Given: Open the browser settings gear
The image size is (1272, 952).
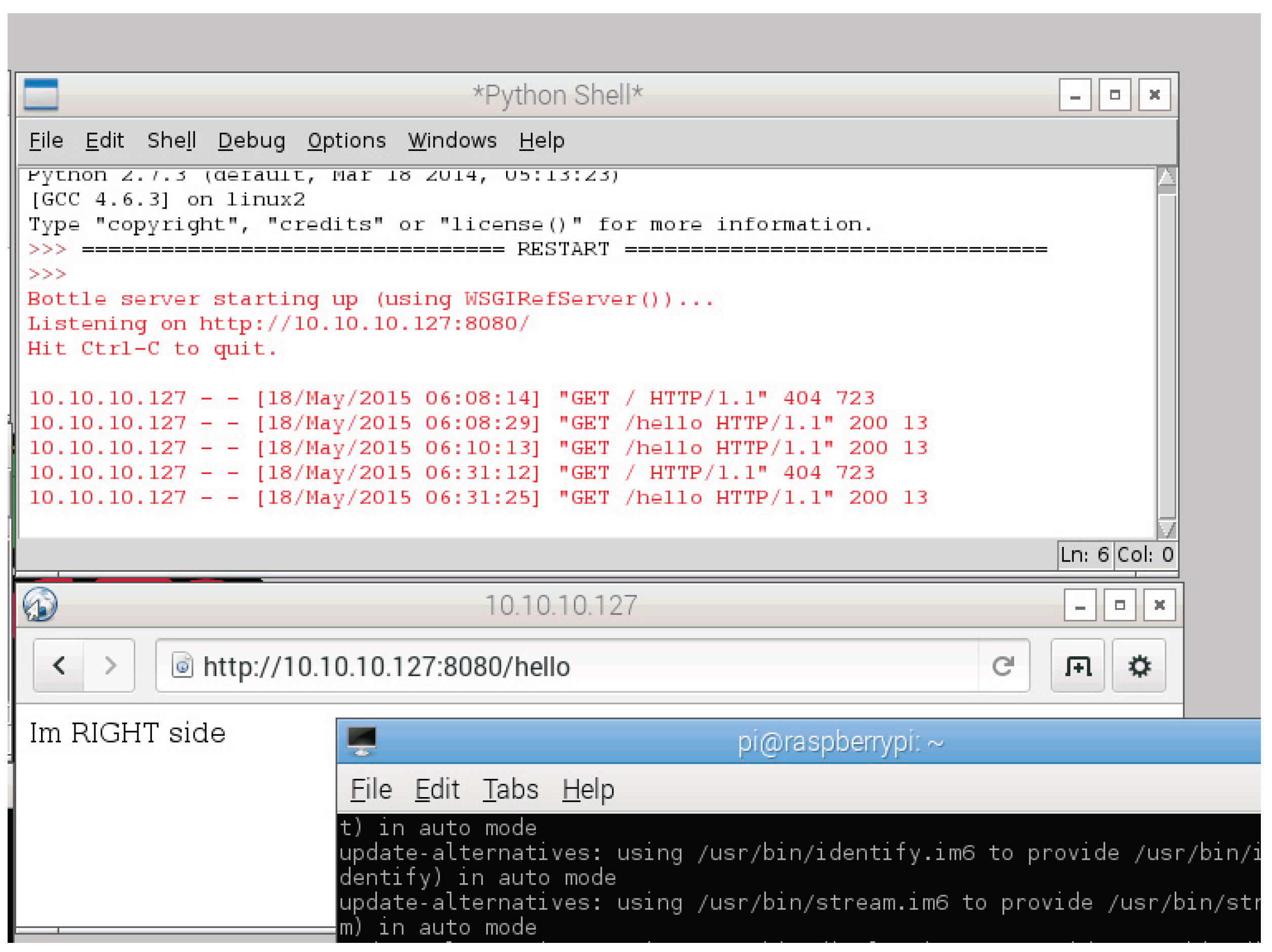Looking at the screenshot, I should coord(1139,667).
